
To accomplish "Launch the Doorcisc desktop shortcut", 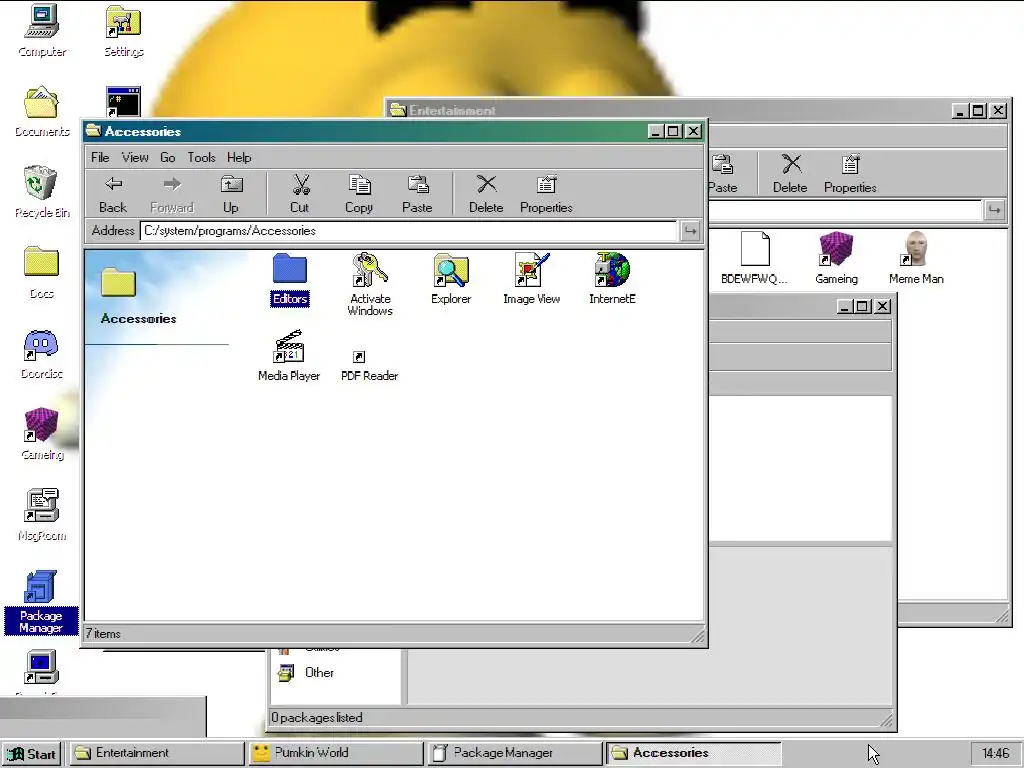I will coord(41,354).
